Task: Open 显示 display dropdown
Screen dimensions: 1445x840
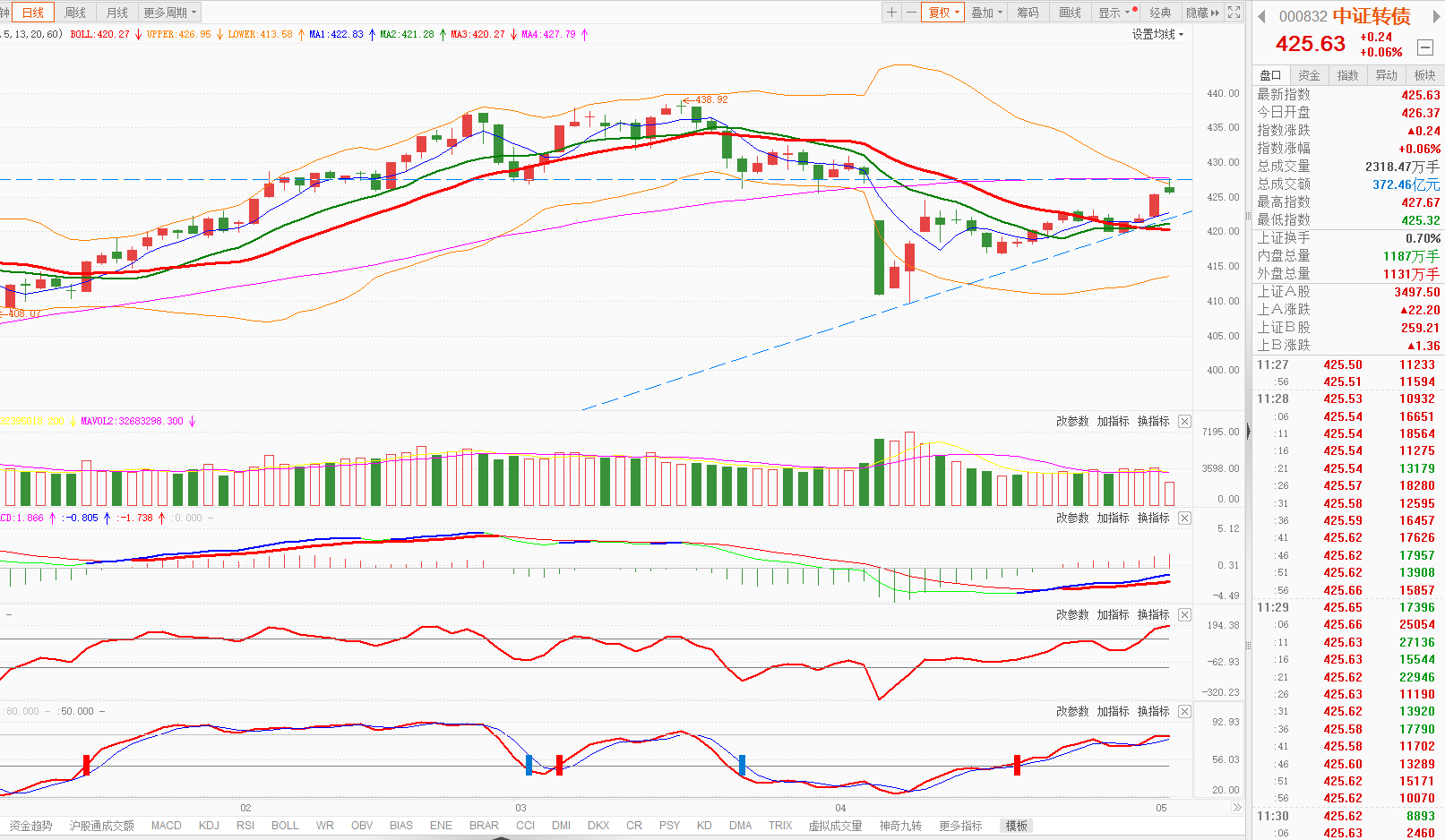Action: coord(1116,13)
